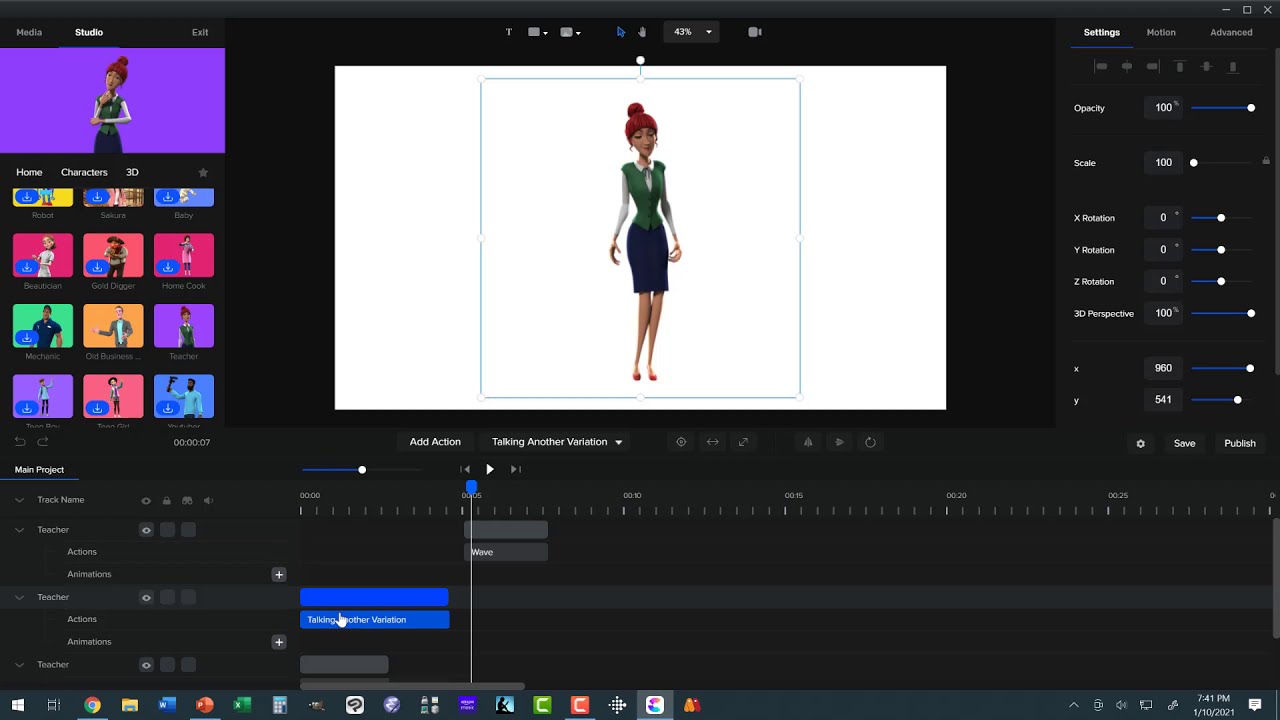Click the undo arrow icon
The height and width of the screenshot is (720, 1280).
click(x=20, y=441)
